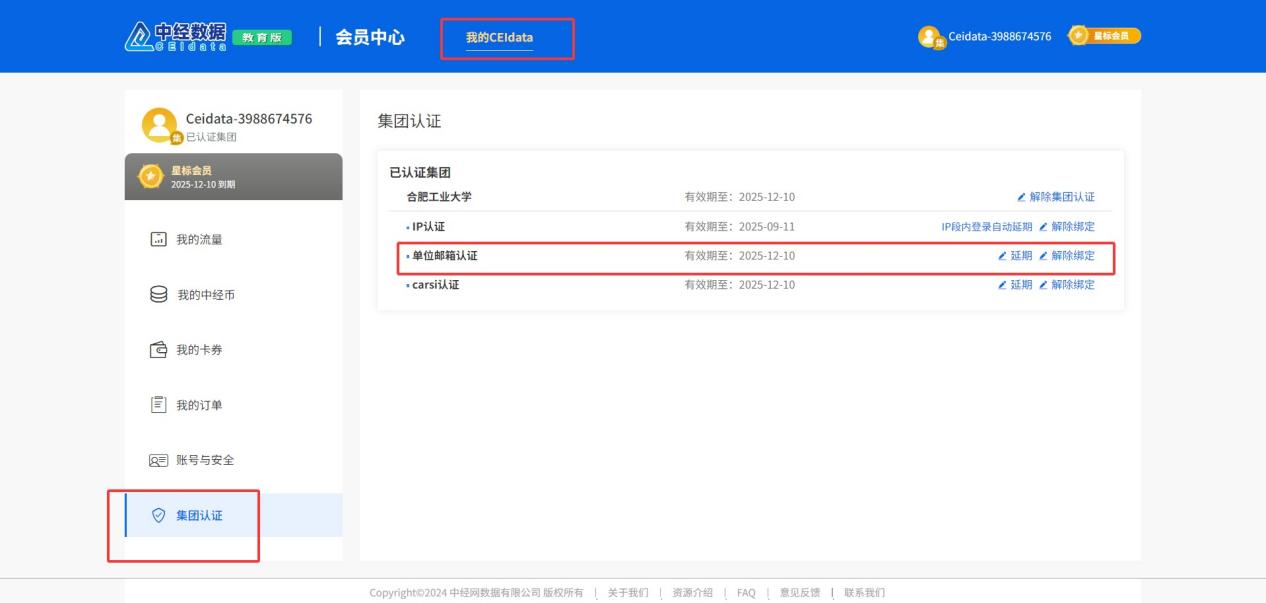
Task: Unbind the IP认证 via 解除绑定
Action: (x=1067, y=227)
